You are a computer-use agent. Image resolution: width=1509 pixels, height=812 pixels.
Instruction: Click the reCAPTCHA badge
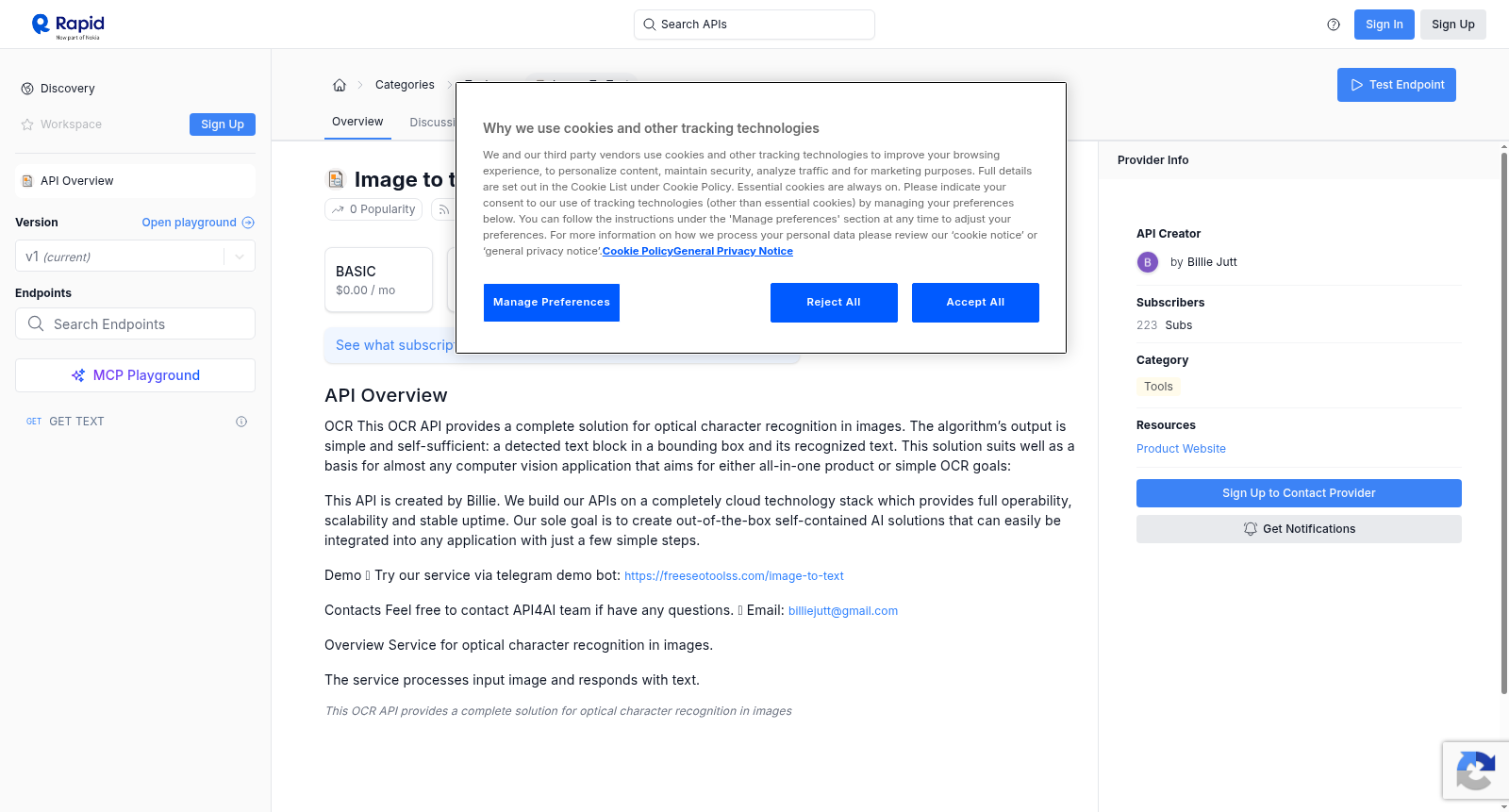[1475, 771]
